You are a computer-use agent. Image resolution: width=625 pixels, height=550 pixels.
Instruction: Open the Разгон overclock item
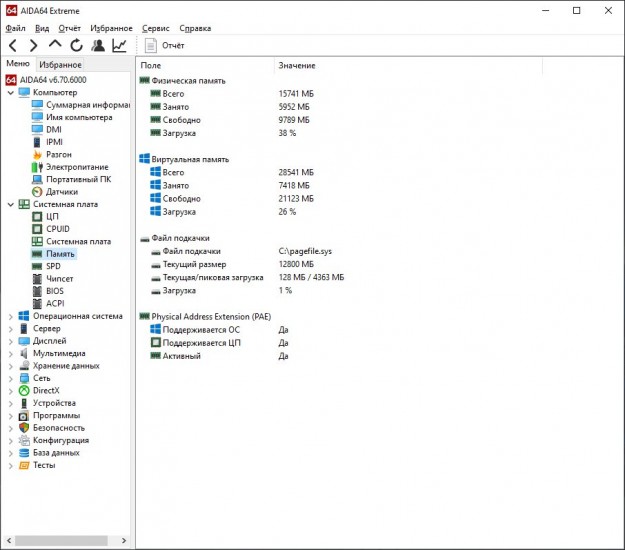pyautogui.click(x=58, y=155)
